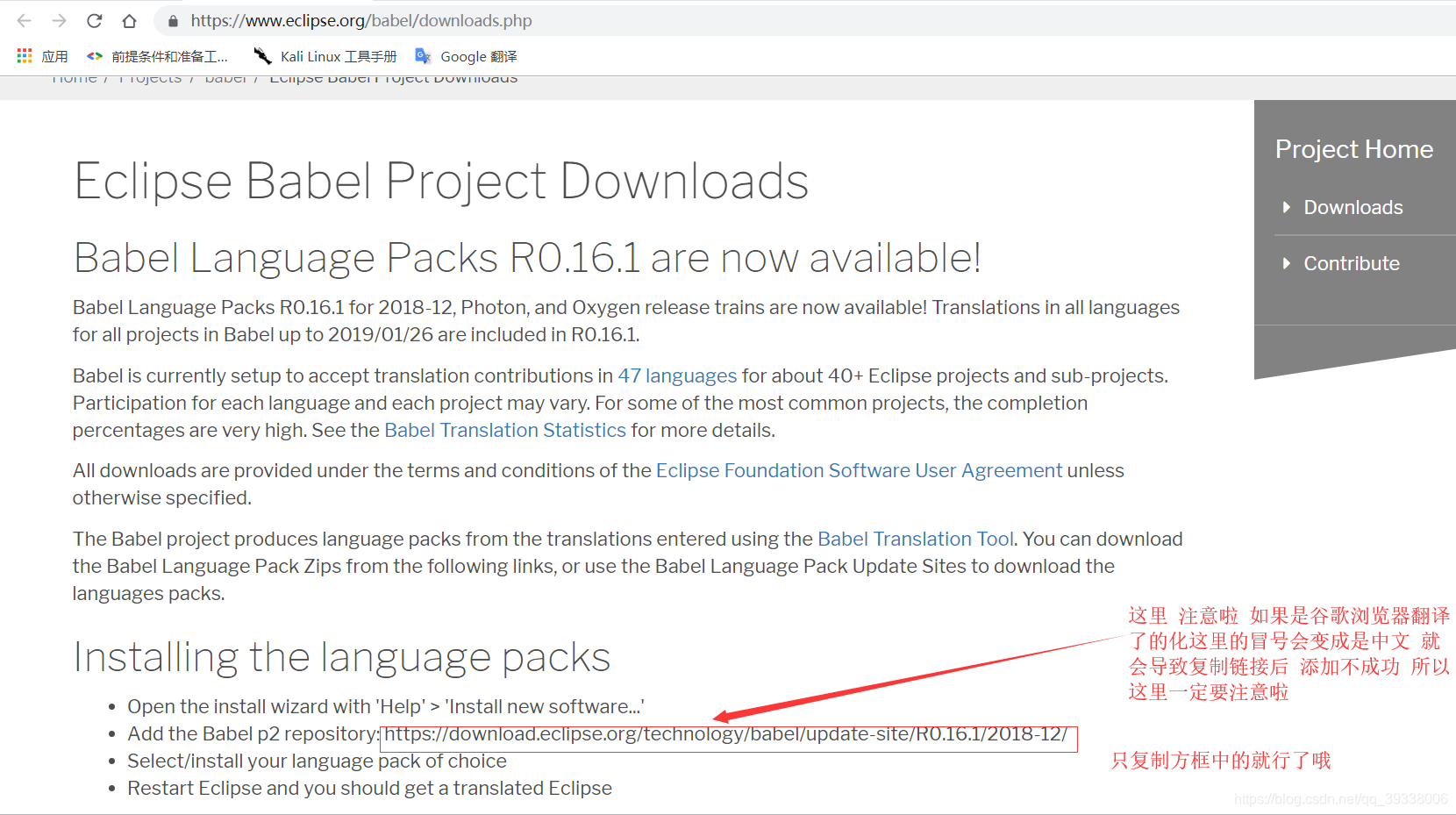Follow the 47 languages link
The image size is (1456, 815).
coord(677,375)
